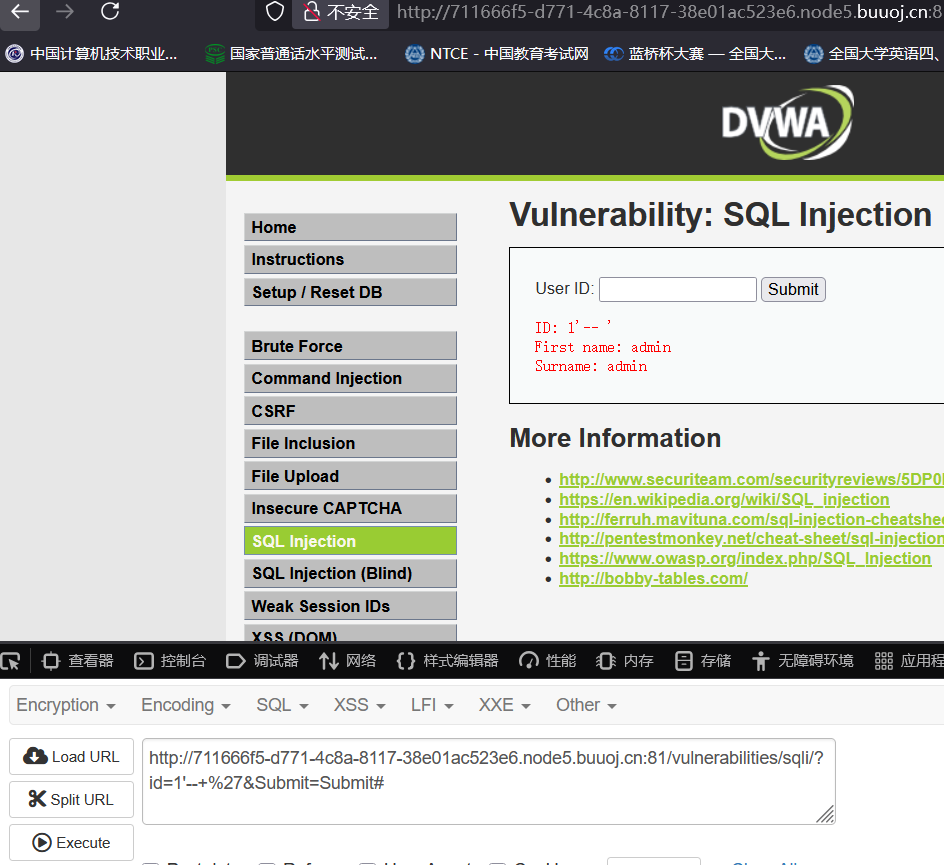
Task: Click the Load URL button
Action: 71,757
